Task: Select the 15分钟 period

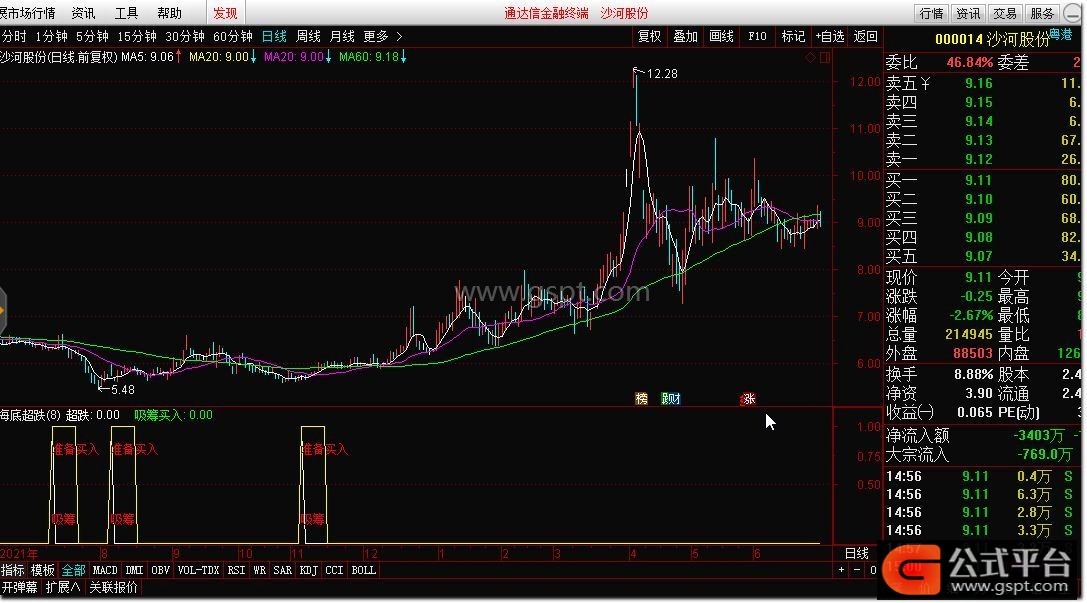Action: click(x=137, y=36)
